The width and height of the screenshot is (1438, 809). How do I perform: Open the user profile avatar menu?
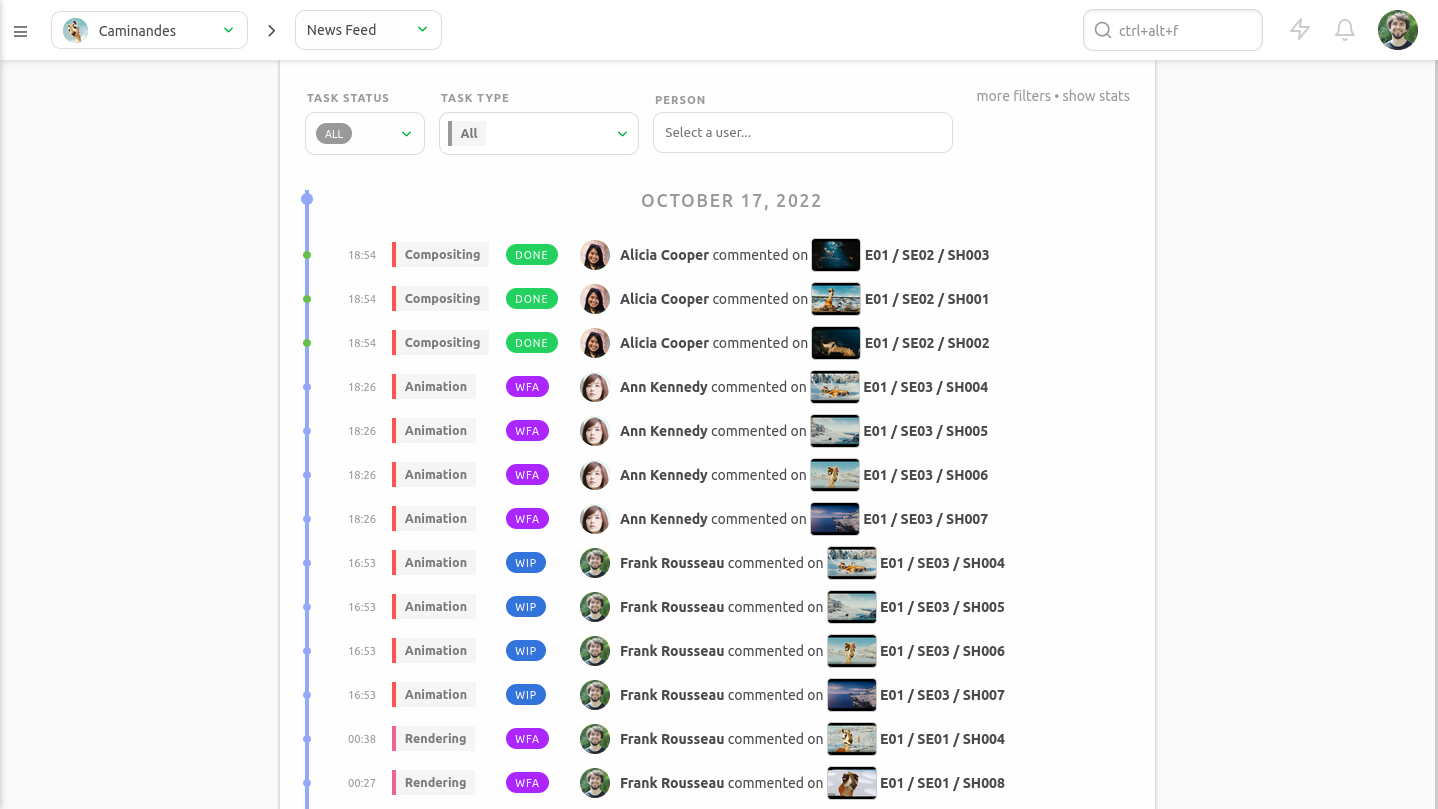coord(1397,30)
